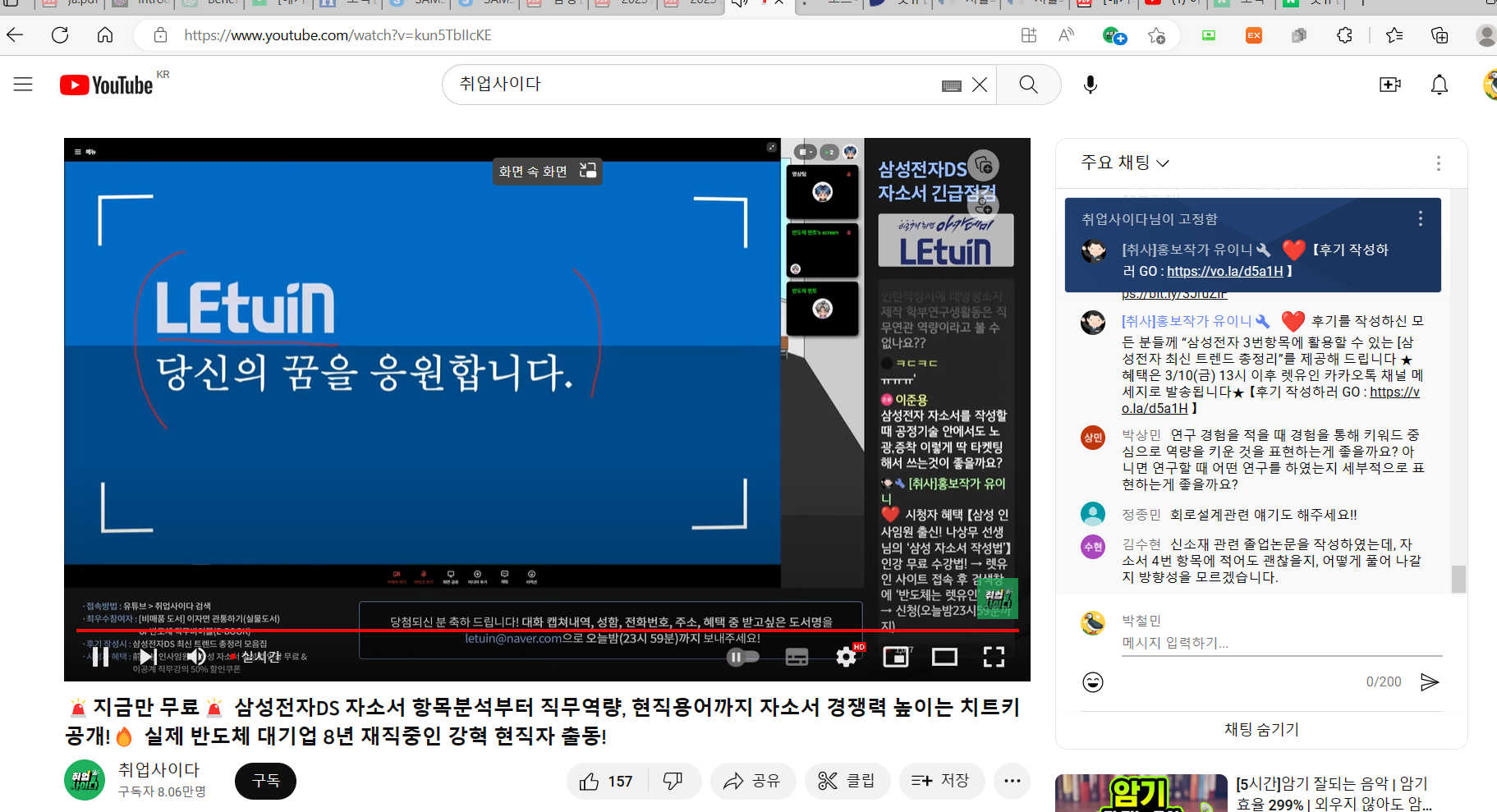Viewport: 1497px width, 812px height.
Task: Click 채팅 숨기기 to hide chat
Action: tap(1261, 729)
